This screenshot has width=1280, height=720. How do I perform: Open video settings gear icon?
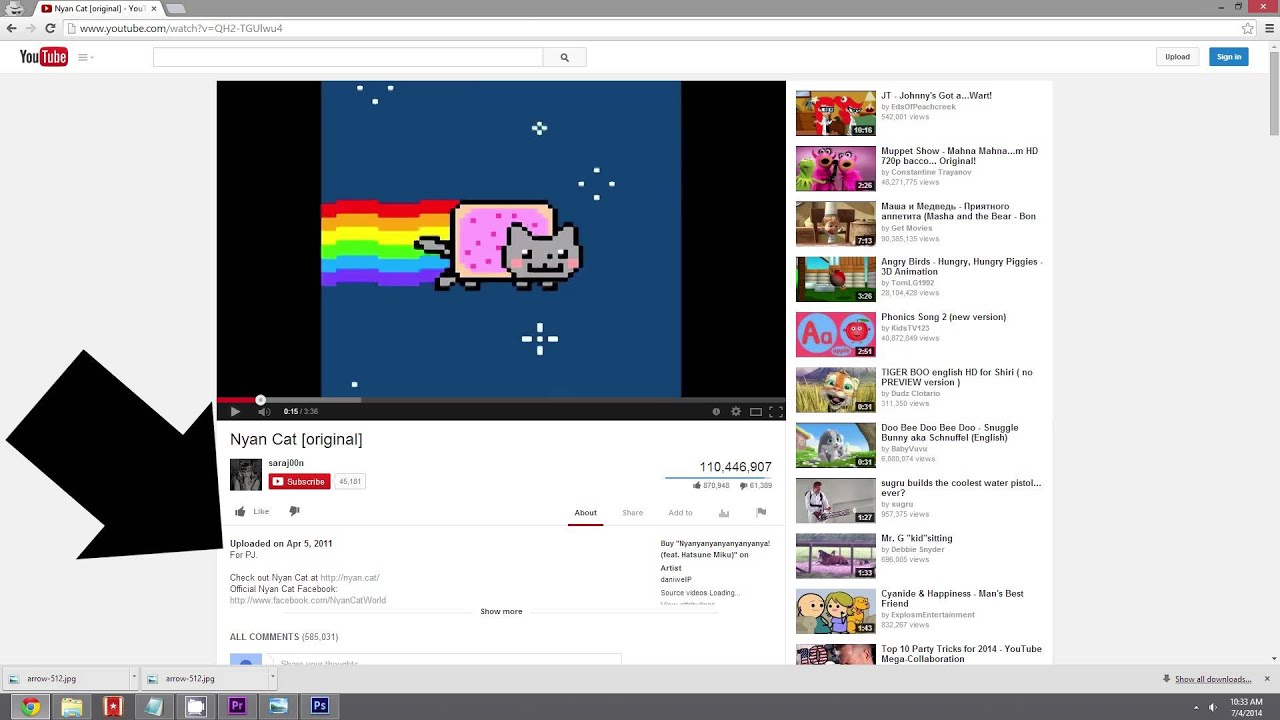(736, 411)
